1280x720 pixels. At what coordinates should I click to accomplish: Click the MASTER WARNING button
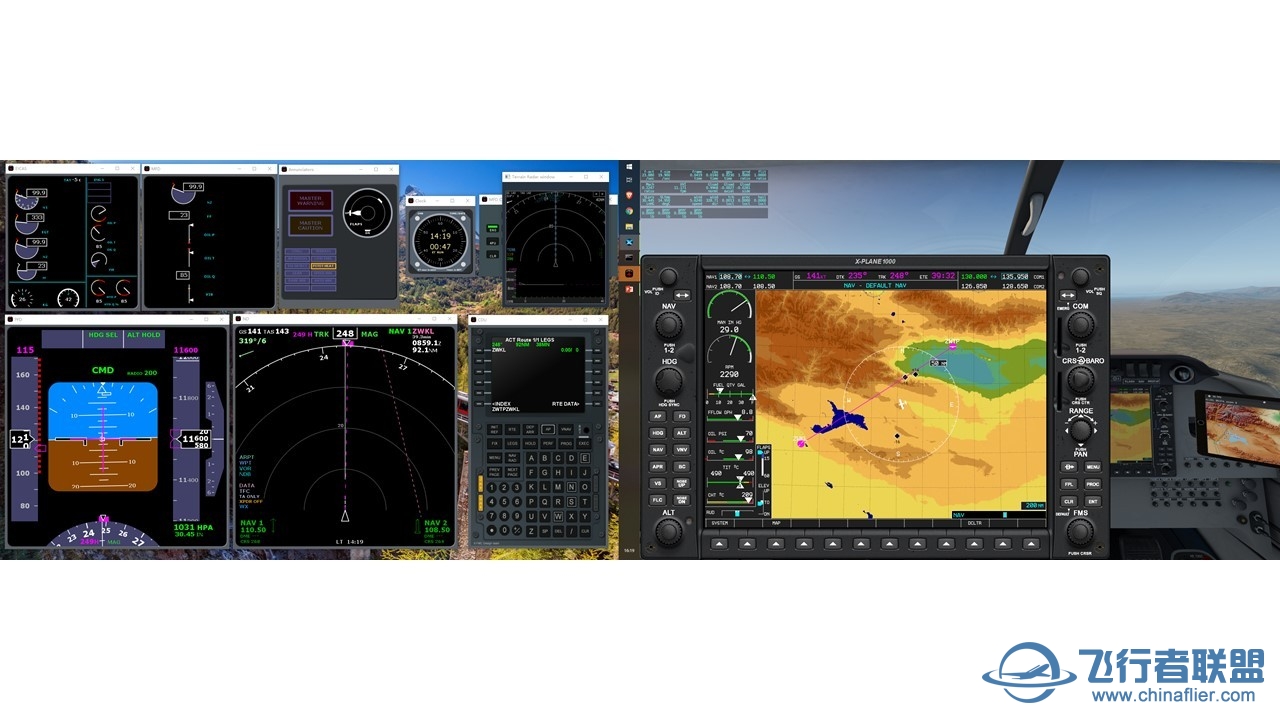(310, 201)
